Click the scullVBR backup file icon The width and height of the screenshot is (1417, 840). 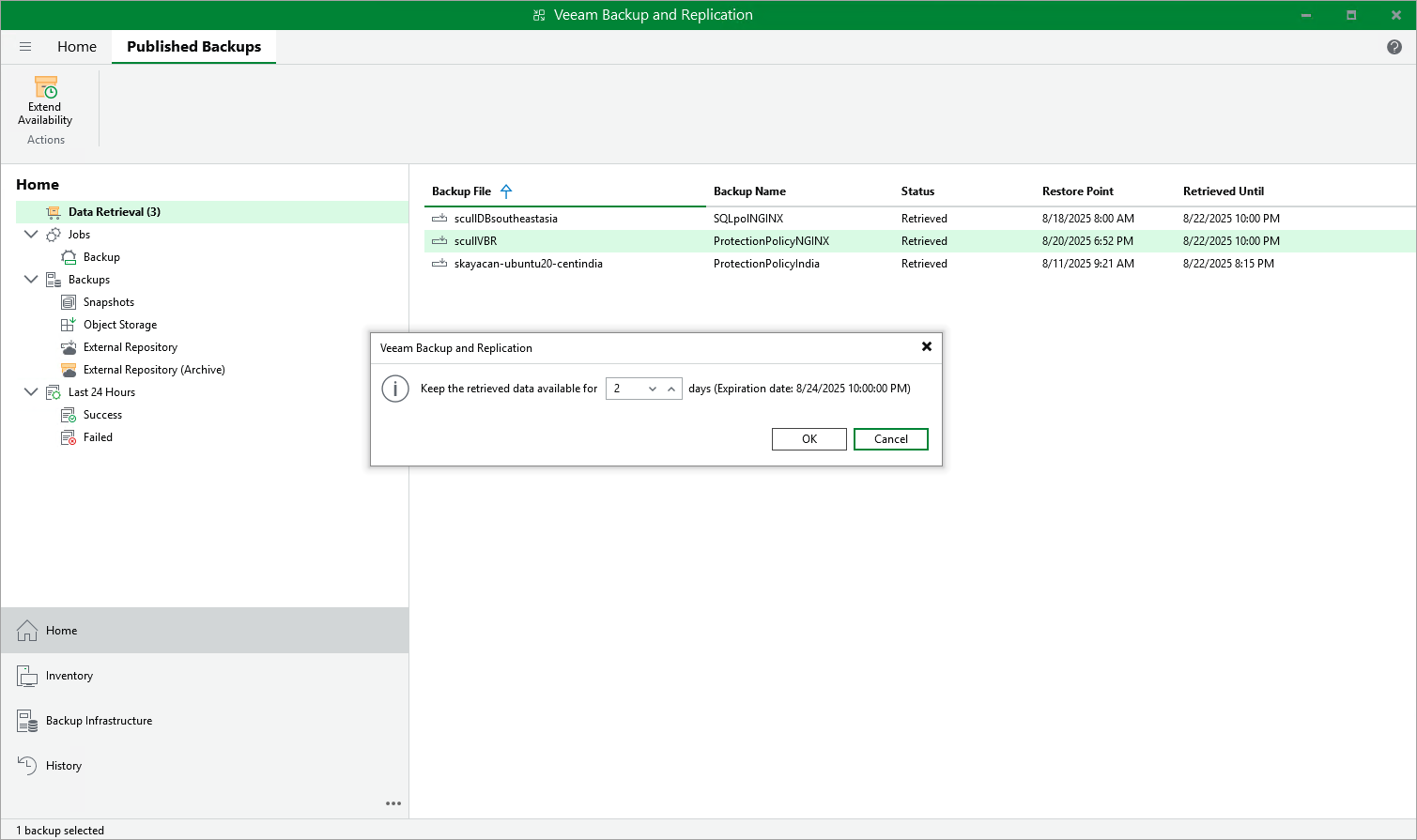point(439,241)
